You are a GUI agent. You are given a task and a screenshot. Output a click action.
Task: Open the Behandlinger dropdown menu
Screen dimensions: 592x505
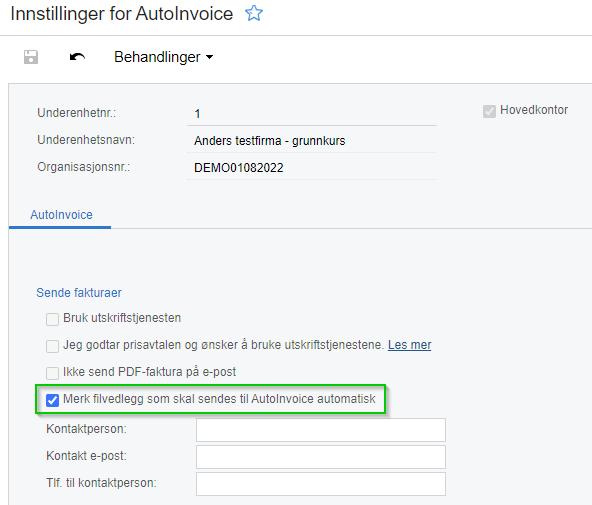(163, 57)
